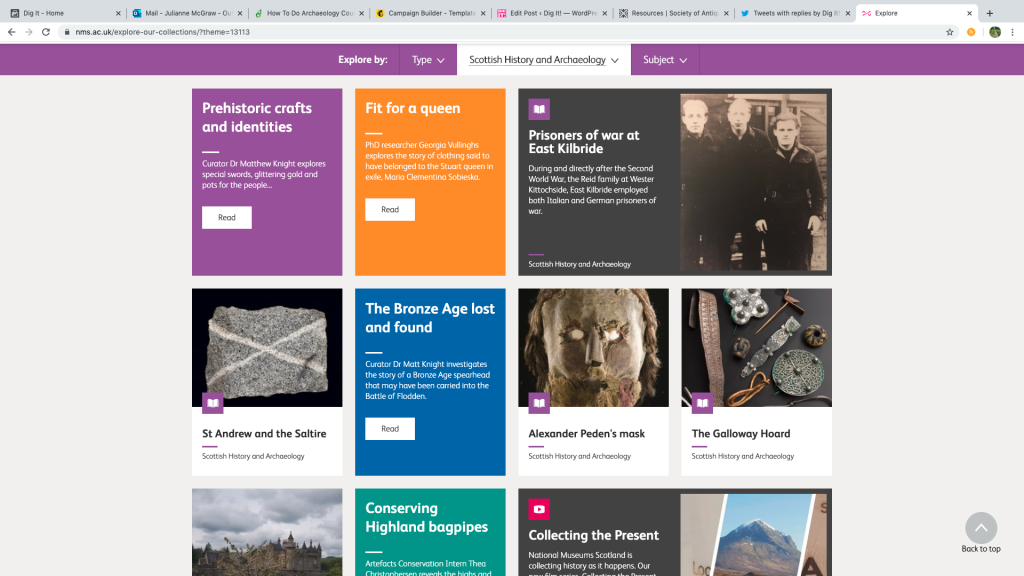Click the Galloway Hoard artefacts photo
The width and height of the screenshot is (1024, 576).
coord(757,347)
